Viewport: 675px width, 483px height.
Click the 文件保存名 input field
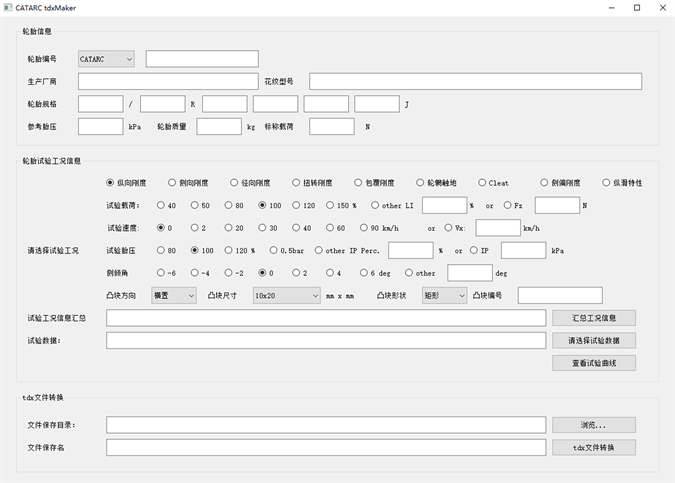(326, 447)
